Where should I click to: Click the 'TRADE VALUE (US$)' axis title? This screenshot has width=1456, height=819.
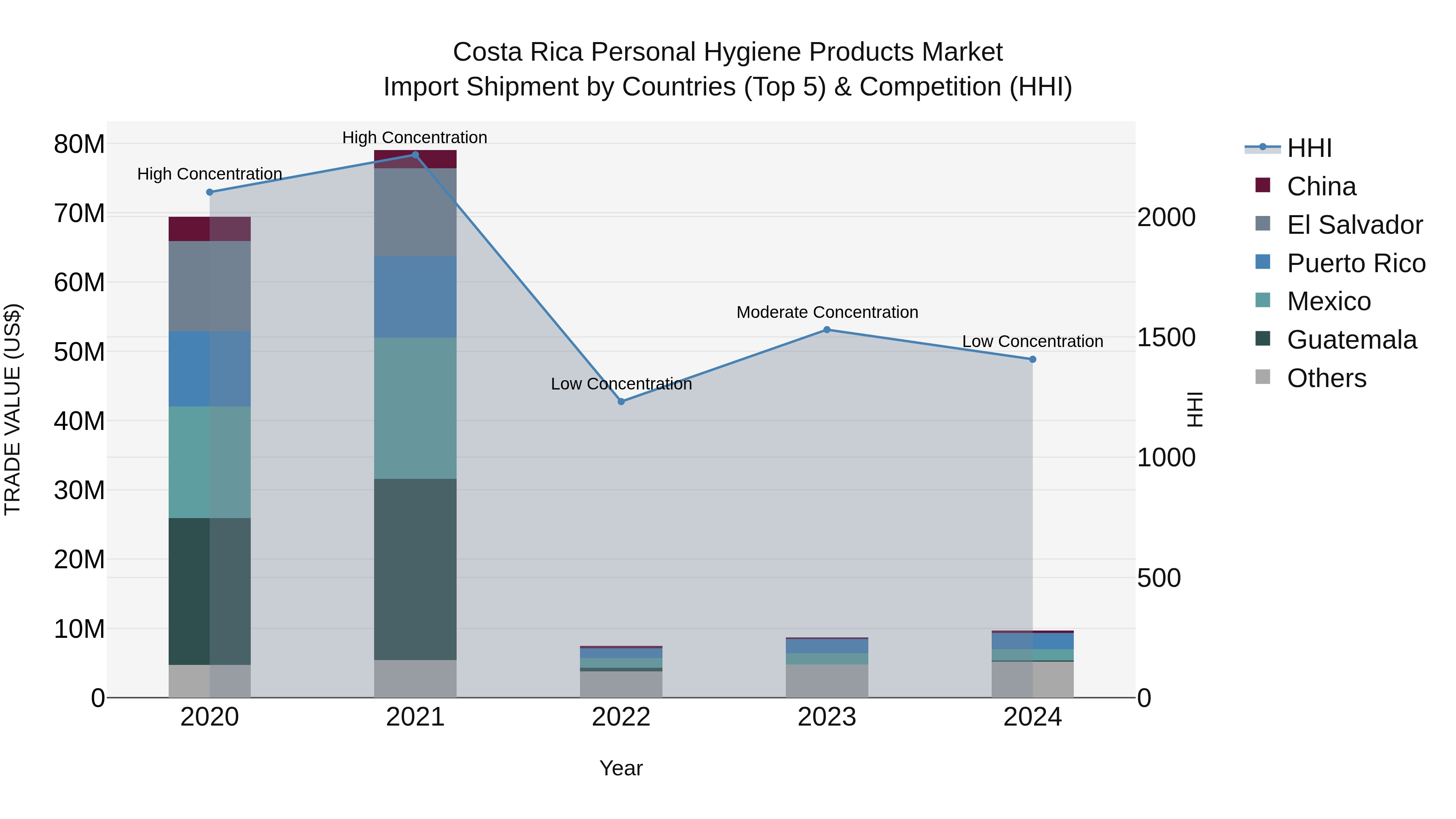coord(13,410)
